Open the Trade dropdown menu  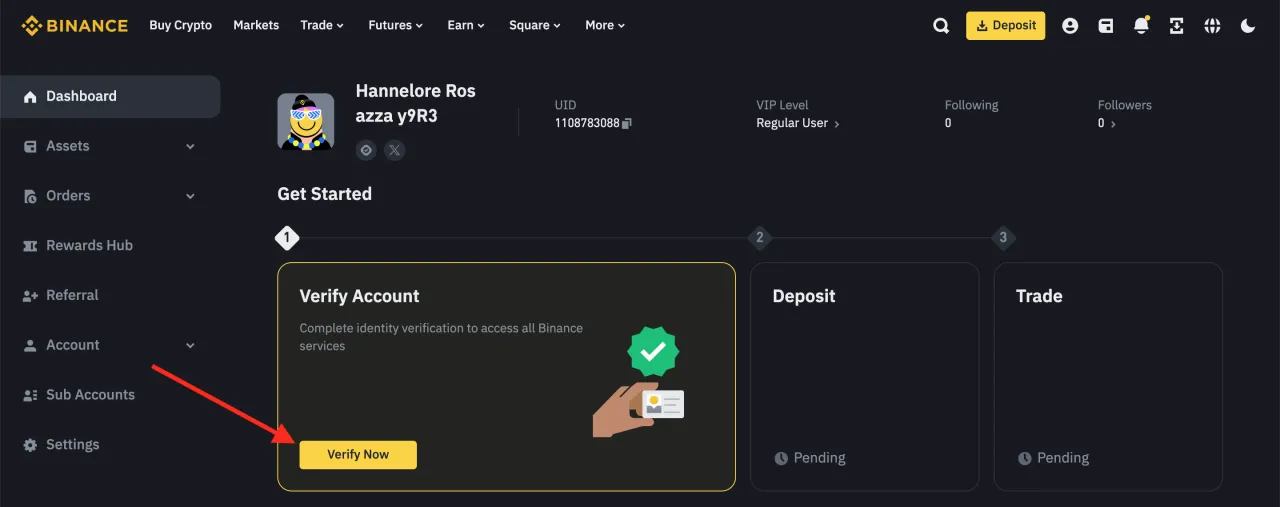pyautogui.click(x=322, y=25)
